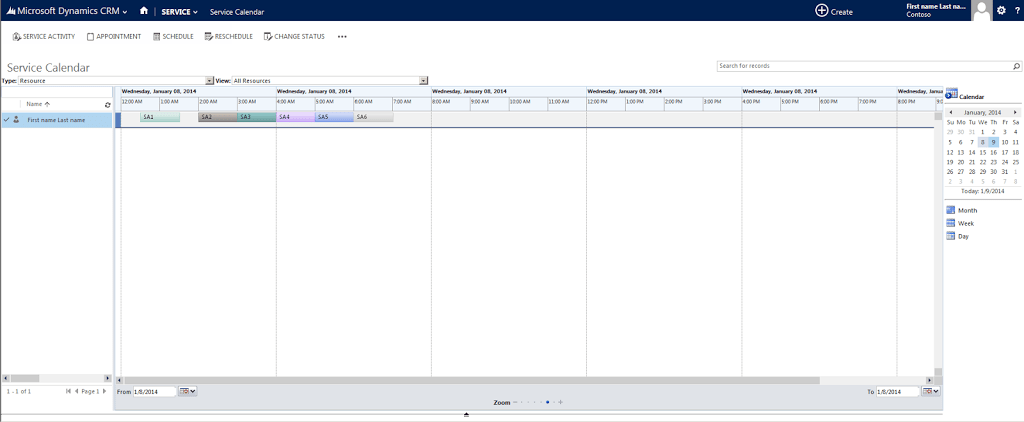
Task: Select the SA4 service activity block
Action: (x=295, y=117)
